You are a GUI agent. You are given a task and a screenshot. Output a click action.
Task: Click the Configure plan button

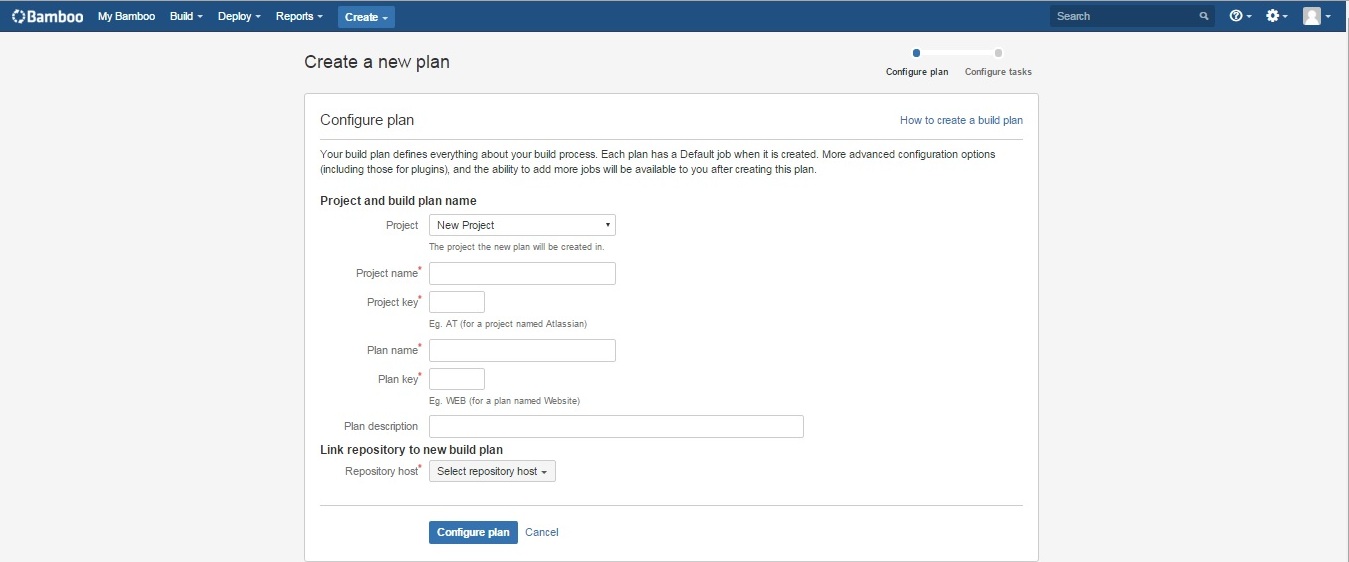click(x=473, y=532)
